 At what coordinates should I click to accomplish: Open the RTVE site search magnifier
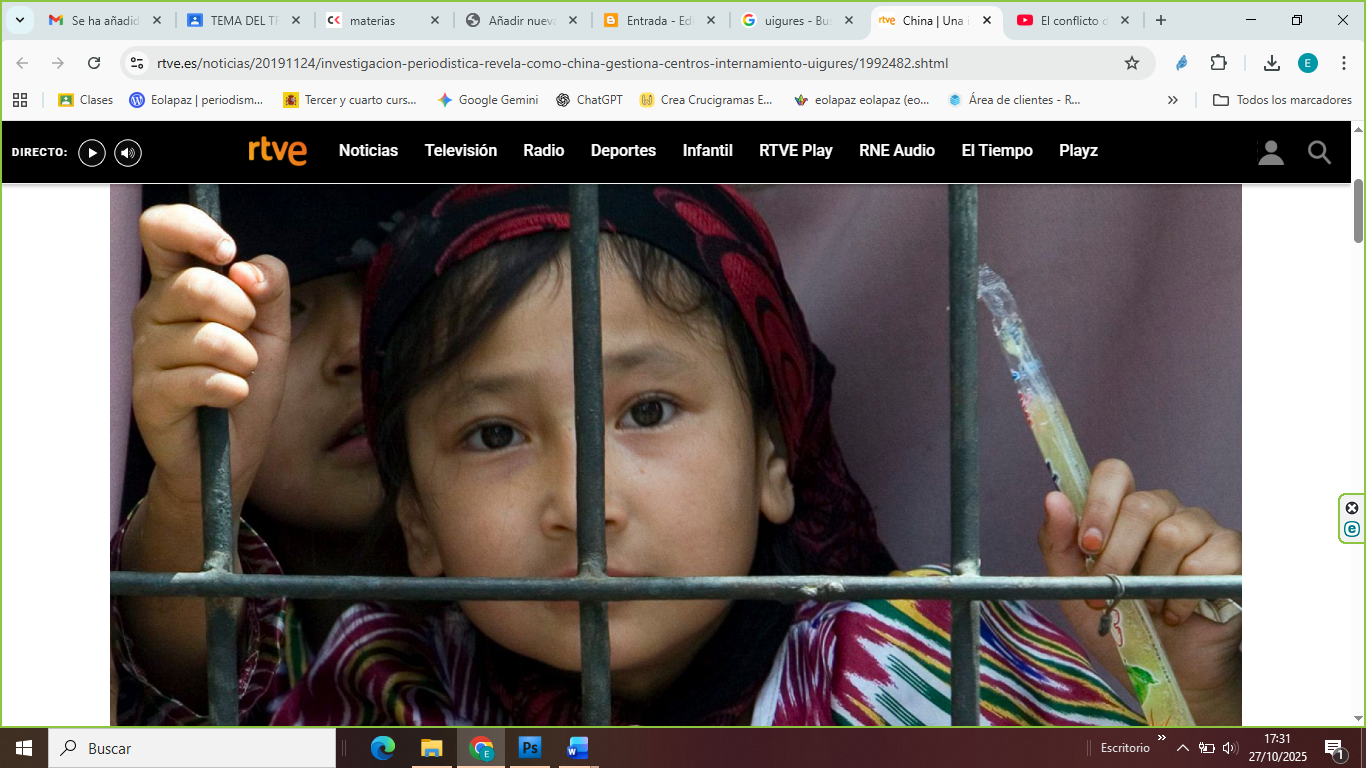tap(1319, 152)
